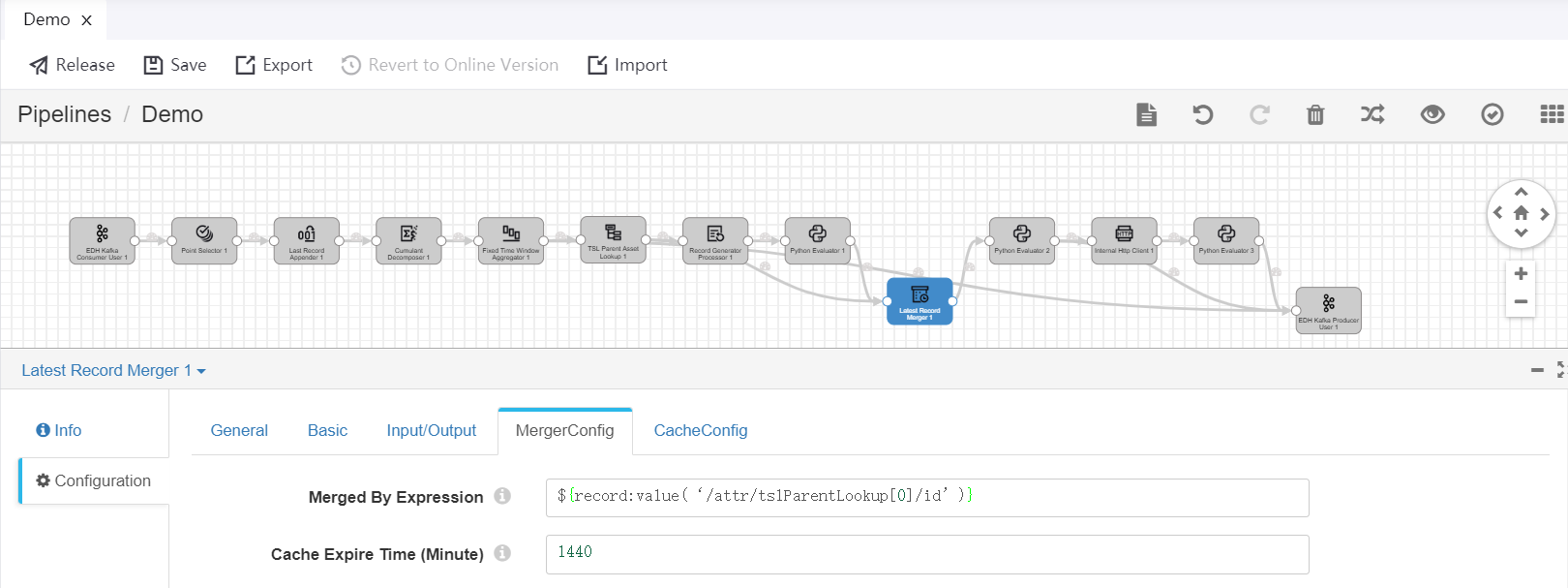The width and height of the screenshot is (1568, 588).
Task: Click the Pipelines breadcrumb link
Action: tap(65, 114)
